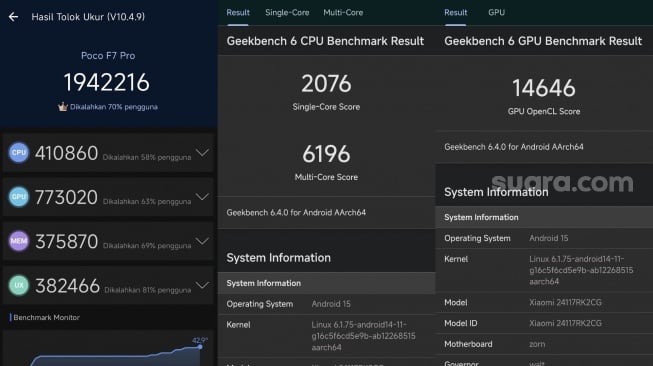
Task: Expand the MEM 375870 score details
Action: [x=202, y=241]
